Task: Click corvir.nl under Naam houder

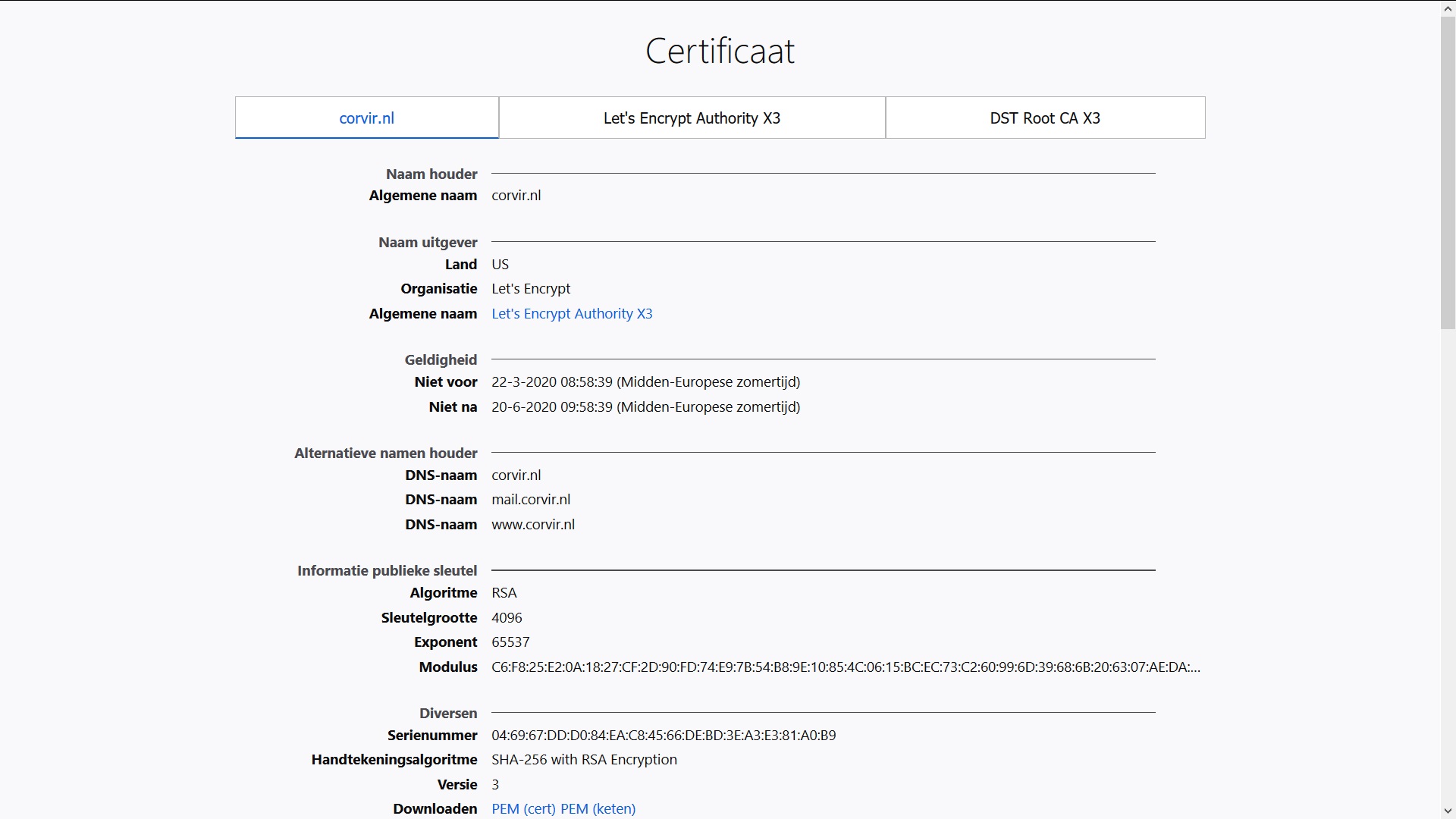Action: pos(516,196)
